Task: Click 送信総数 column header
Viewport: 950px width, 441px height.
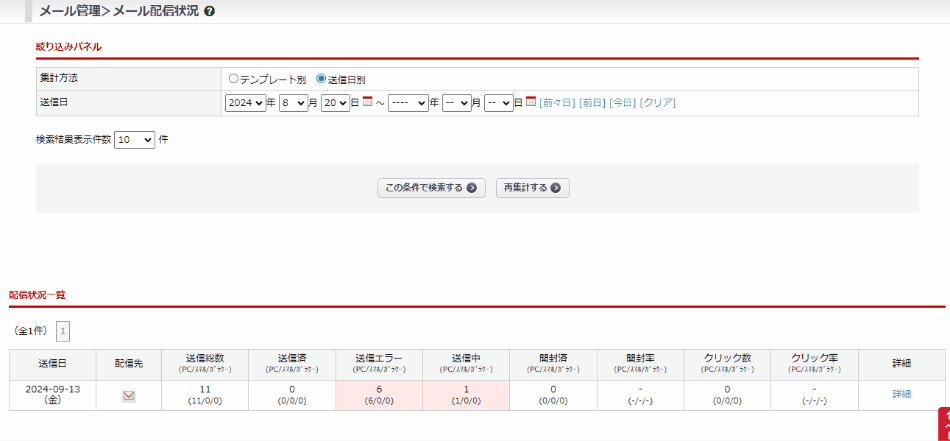Action: [x=205, y=363]
